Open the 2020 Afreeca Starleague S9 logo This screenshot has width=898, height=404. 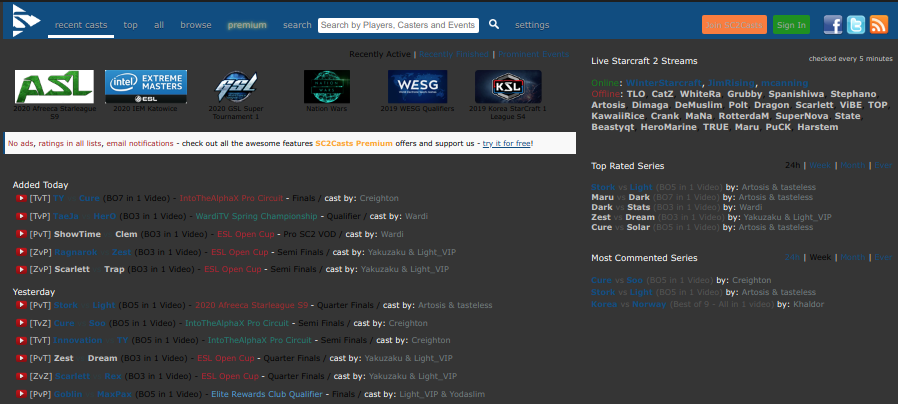[x=54, y=87]
